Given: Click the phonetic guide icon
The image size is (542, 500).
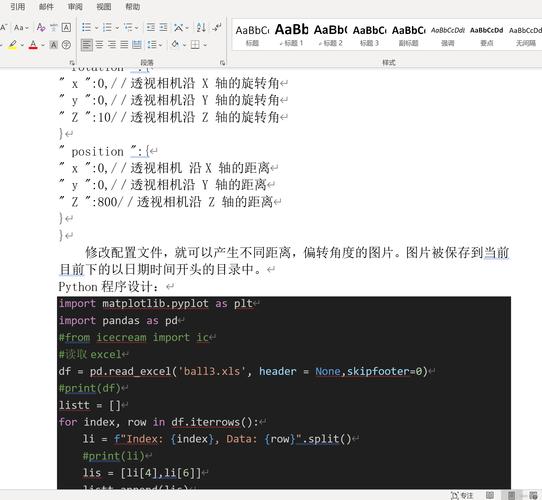Looking at the screenshot, I should pyautogui.click(x=54, y=27).
